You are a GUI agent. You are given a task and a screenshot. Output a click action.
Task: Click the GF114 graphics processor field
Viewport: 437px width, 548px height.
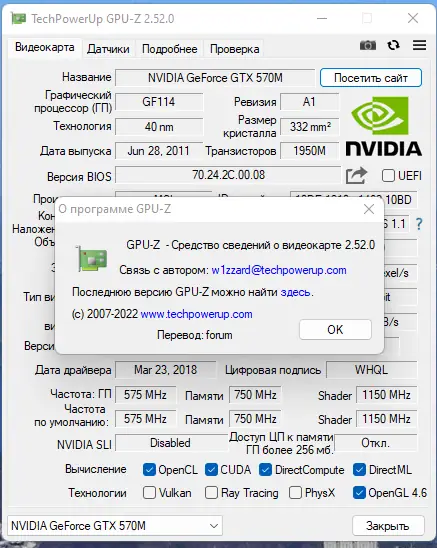coord(159,102)
